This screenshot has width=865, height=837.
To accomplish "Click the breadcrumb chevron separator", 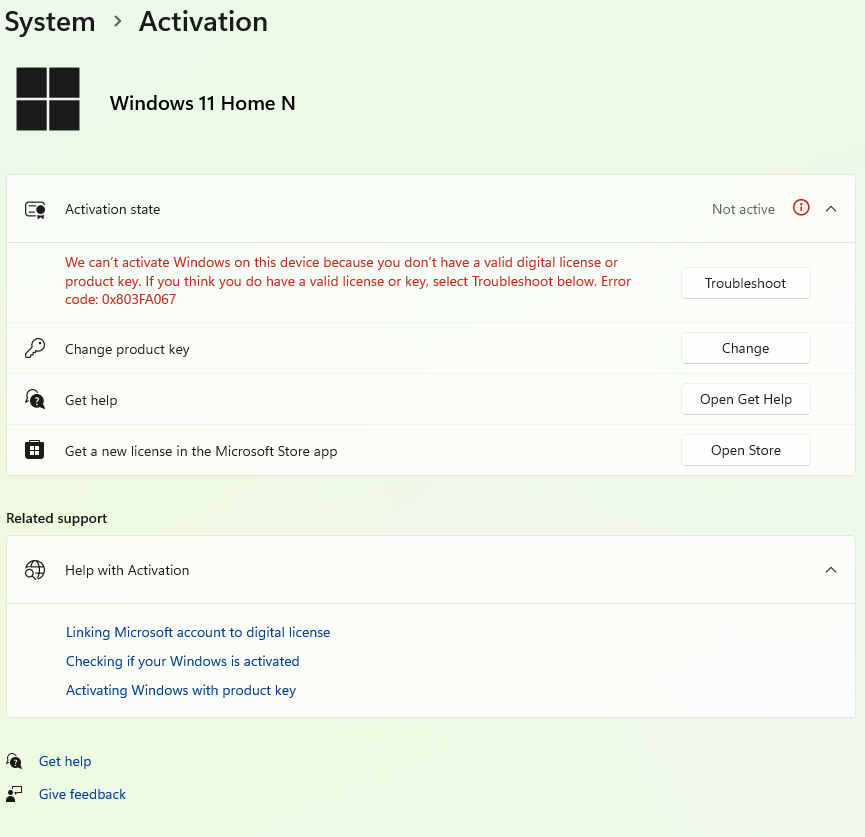I will click(x=117, y=22).
